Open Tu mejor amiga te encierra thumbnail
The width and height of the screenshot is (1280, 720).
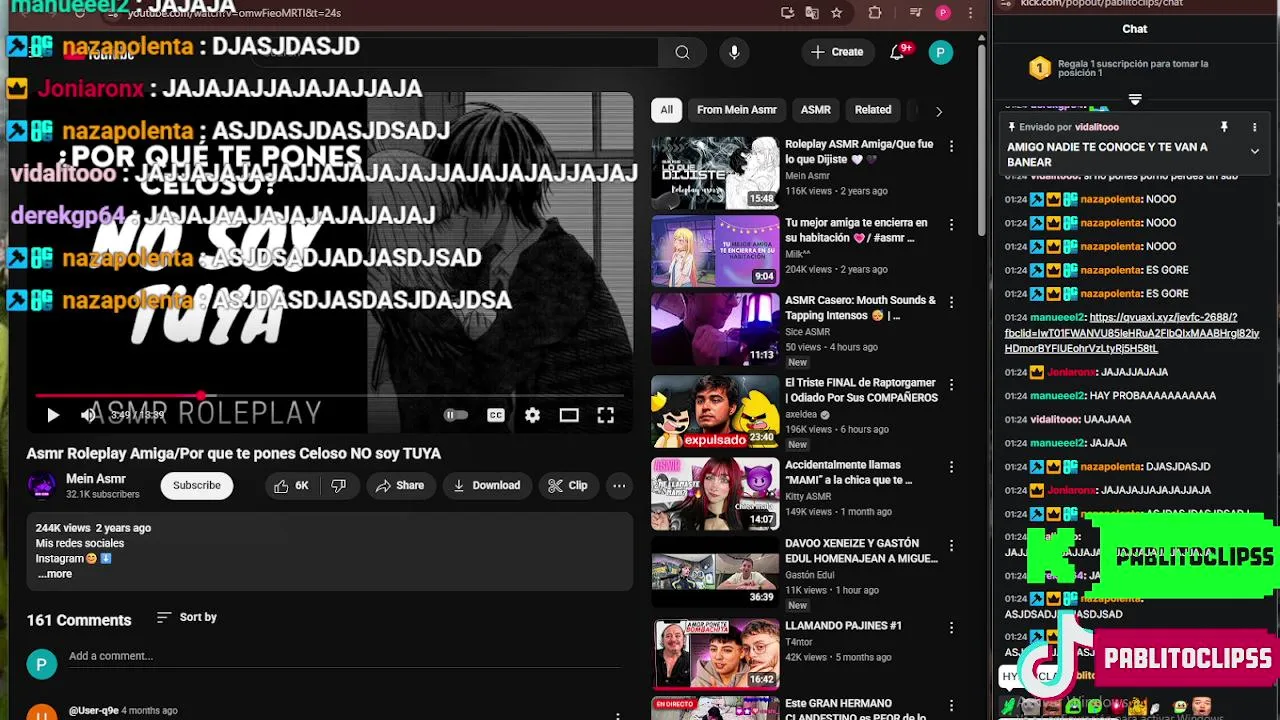click(715, 250)
